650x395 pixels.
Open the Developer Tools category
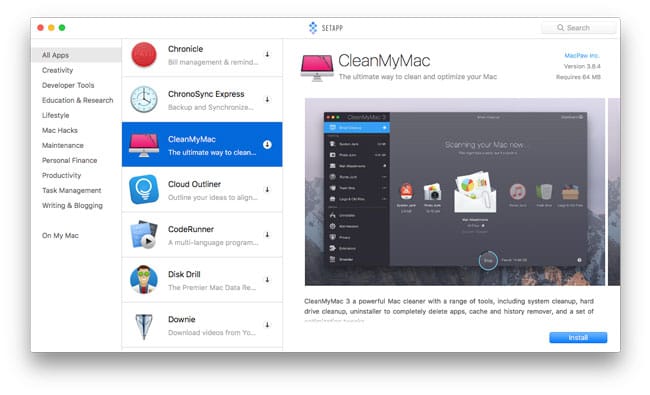click(68, 85)
